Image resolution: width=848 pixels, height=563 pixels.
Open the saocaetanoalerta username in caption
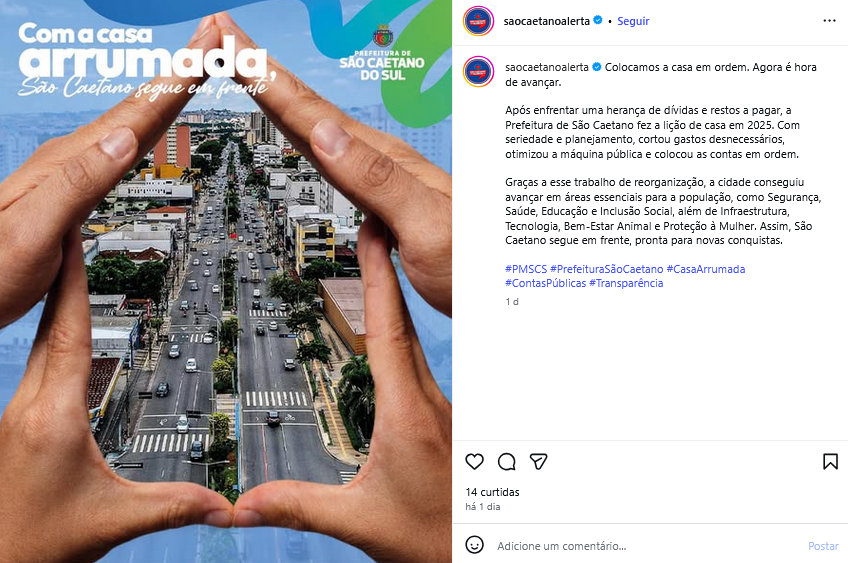click(x=547, y=67)
